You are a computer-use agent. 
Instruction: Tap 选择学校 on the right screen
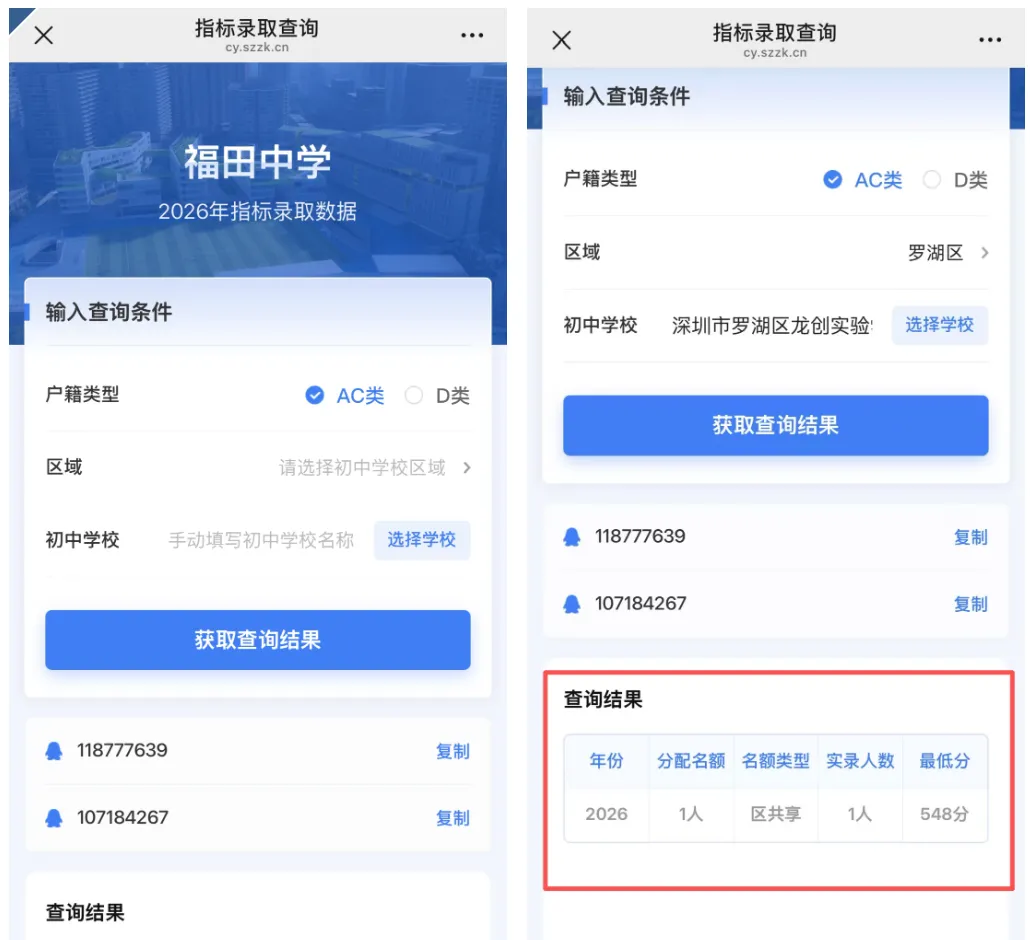pos(939,325)
